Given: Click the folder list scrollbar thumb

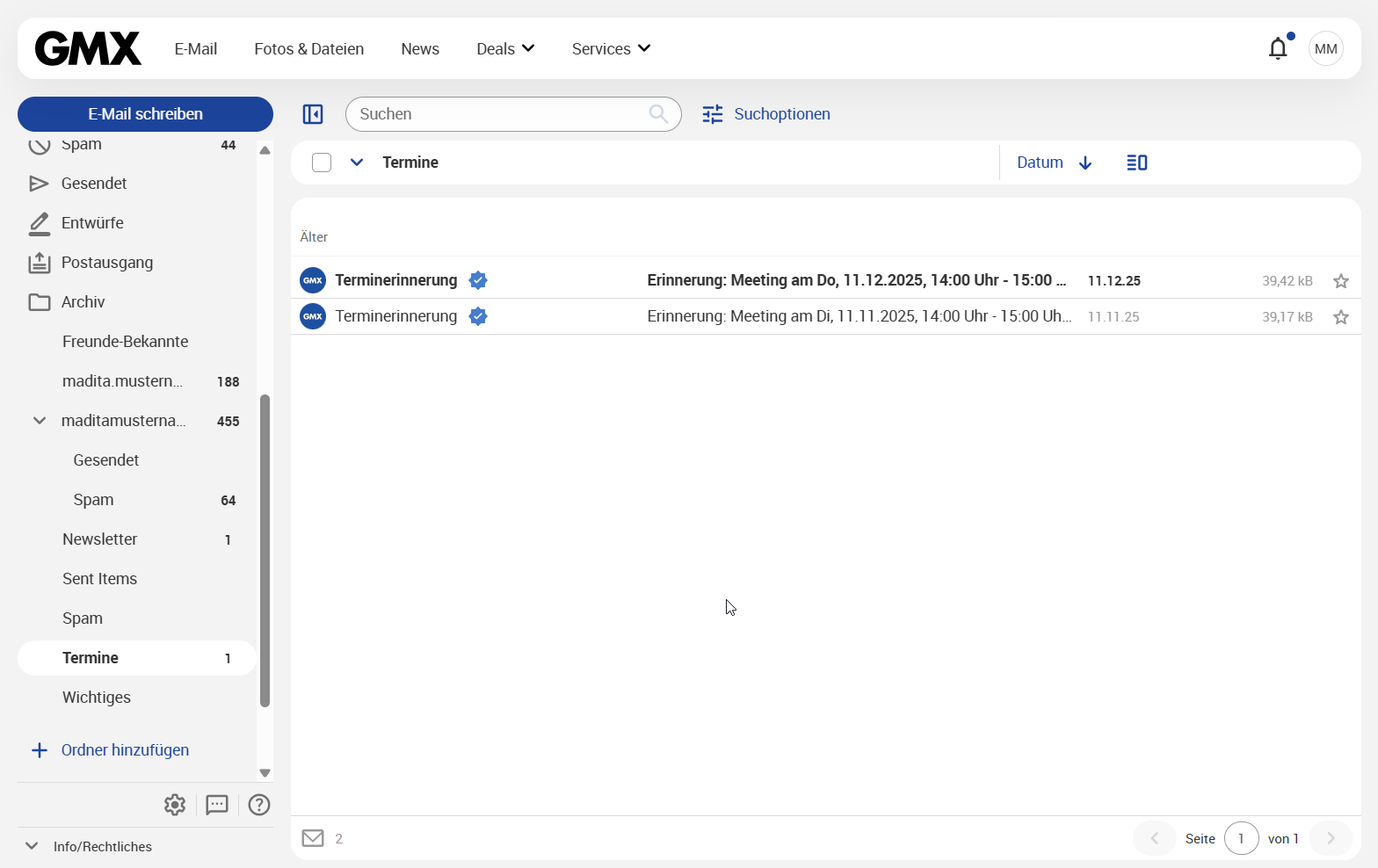Looking at the screenshot, I should [x=265, y=549].
